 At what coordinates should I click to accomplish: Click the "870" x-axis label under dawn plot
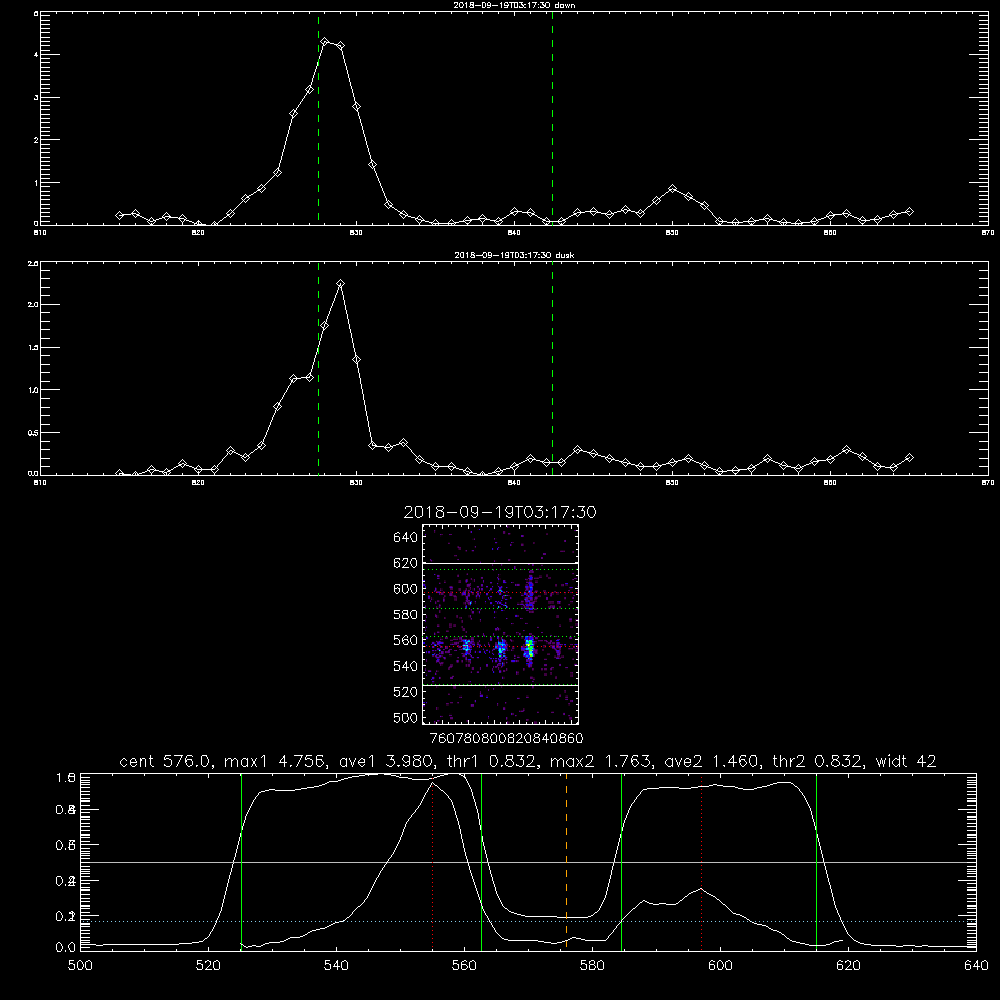pyautogui.click(x=988, y=233)
